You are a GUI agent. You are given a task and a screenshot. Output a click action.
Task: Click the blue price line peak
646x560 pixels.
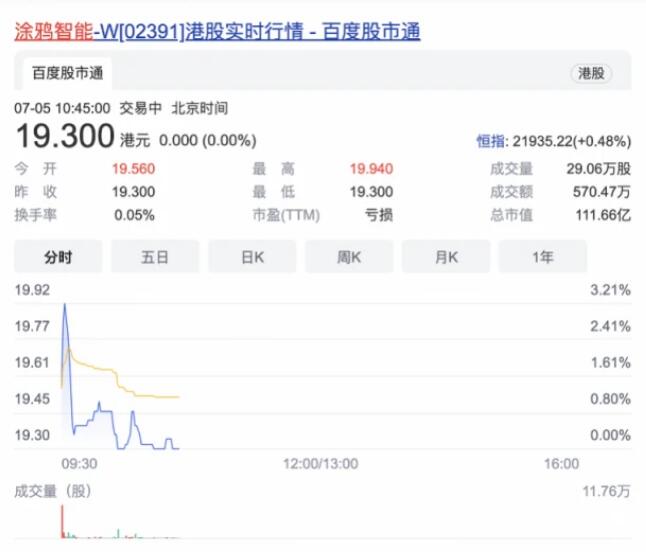click(65, 305)
